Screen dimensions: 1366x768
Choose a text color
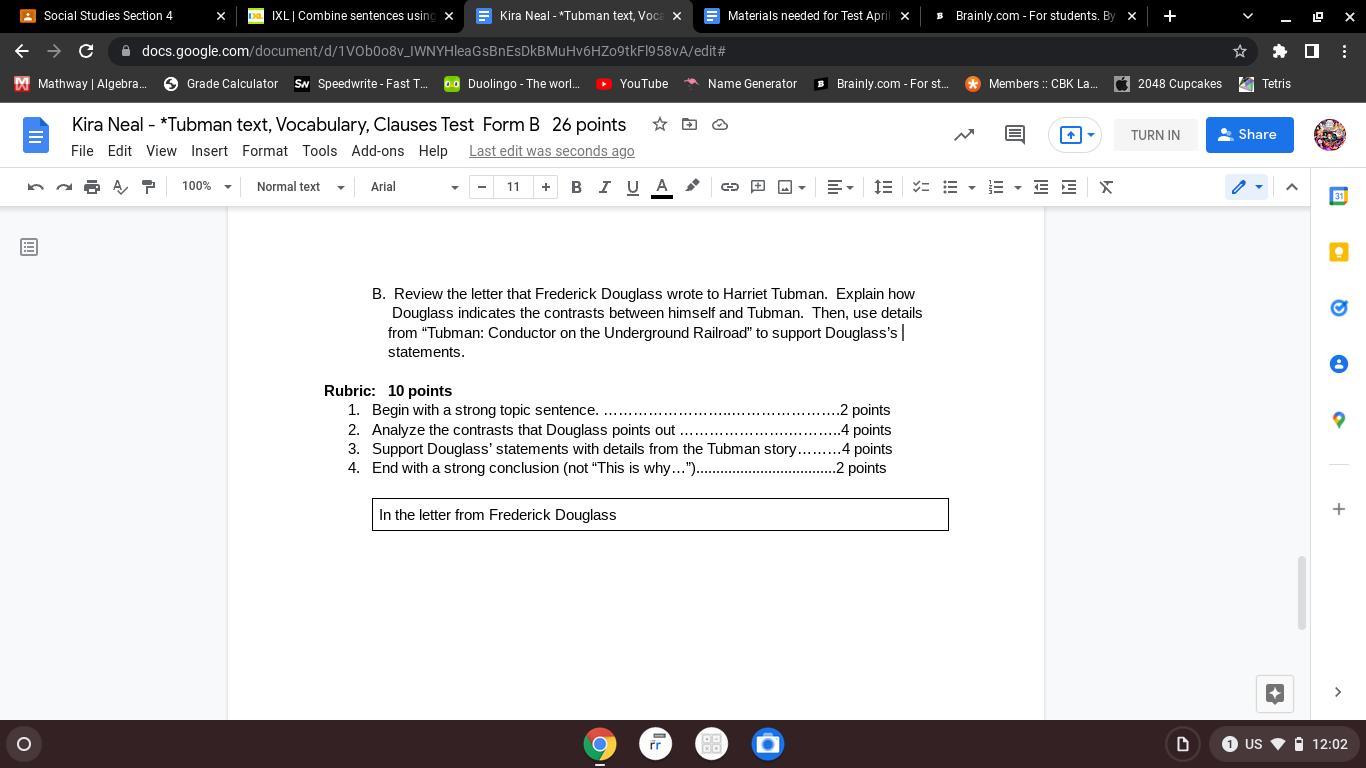pyautogui.click(x=662, y=187)
